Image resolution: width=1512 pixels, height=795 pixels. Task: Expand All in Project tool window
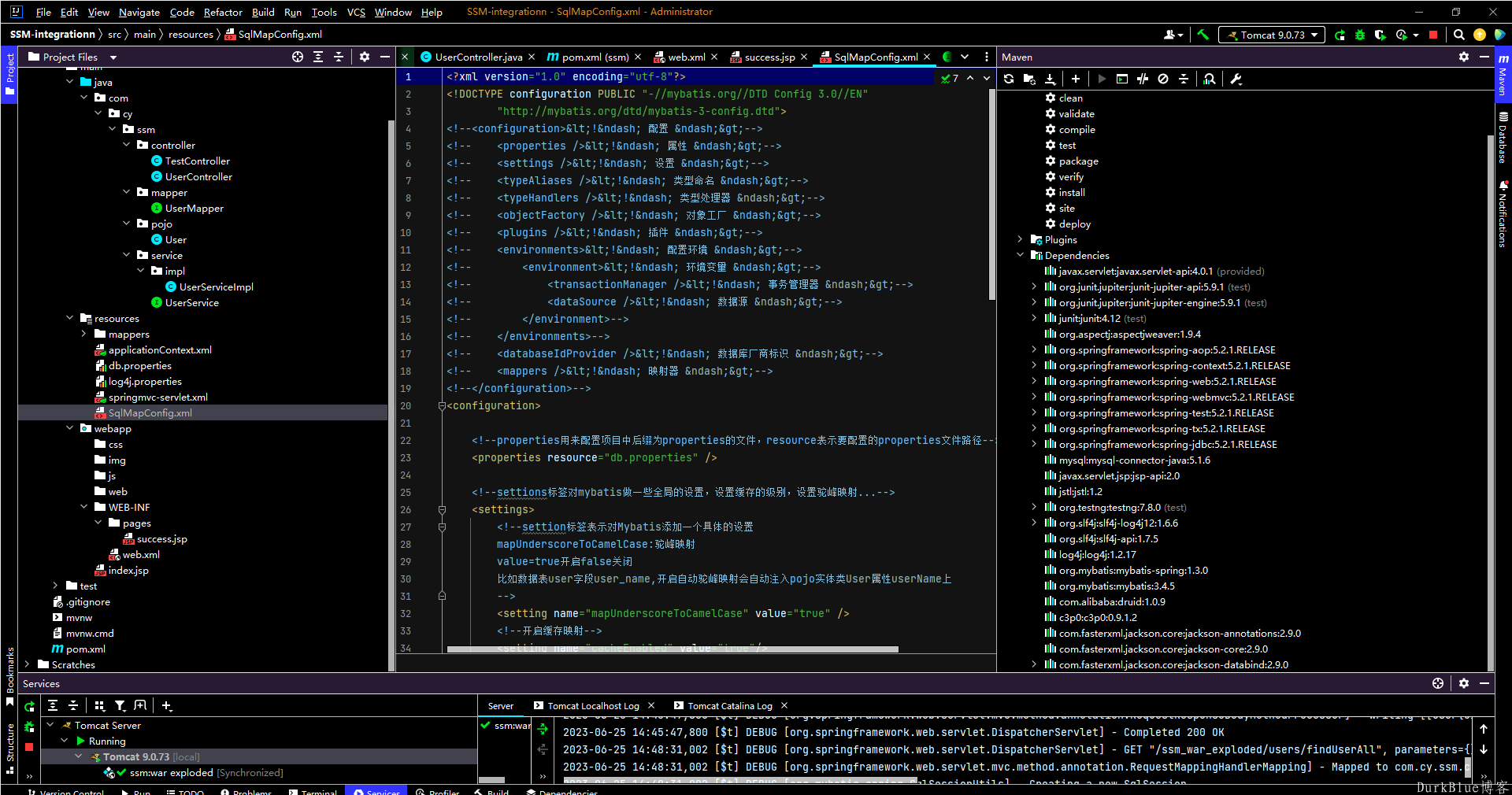(318, 57)
